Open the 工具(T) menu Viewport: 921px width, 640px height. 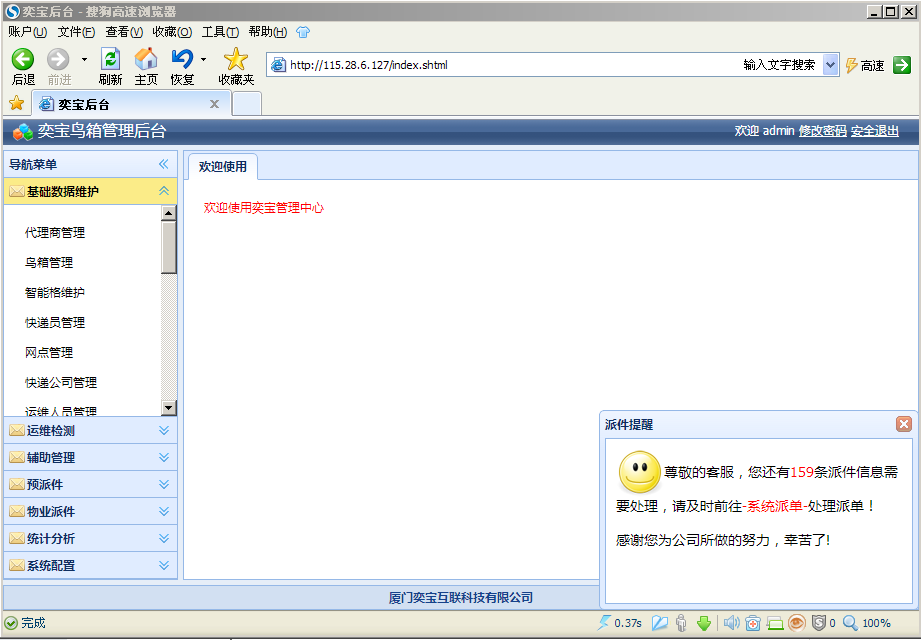(x=220, y=32)
